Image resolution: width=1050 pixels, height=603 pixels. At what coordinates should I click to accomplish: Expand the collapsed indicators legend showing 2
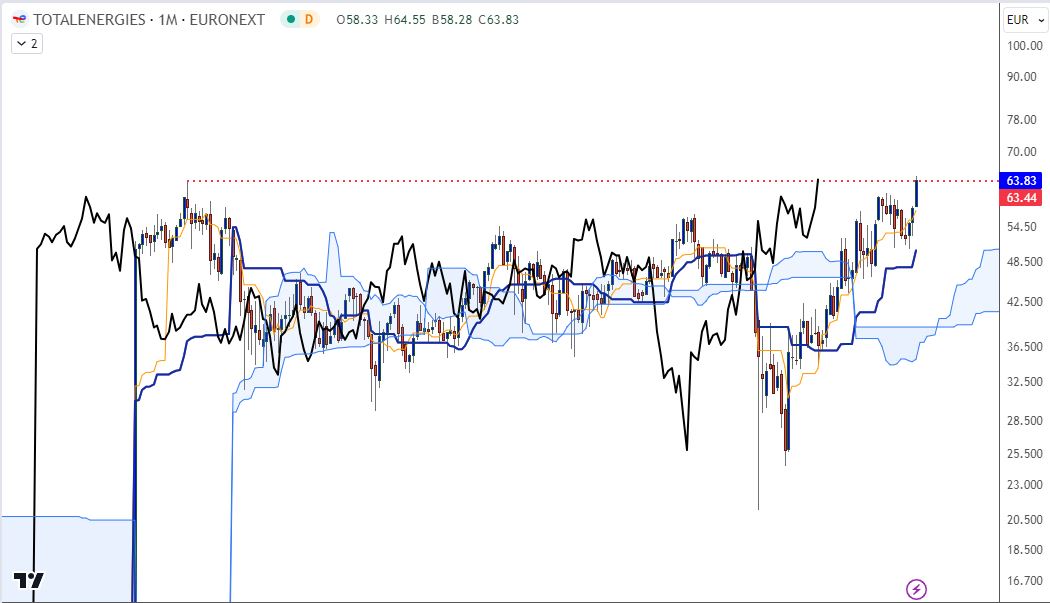coord(27,44)
